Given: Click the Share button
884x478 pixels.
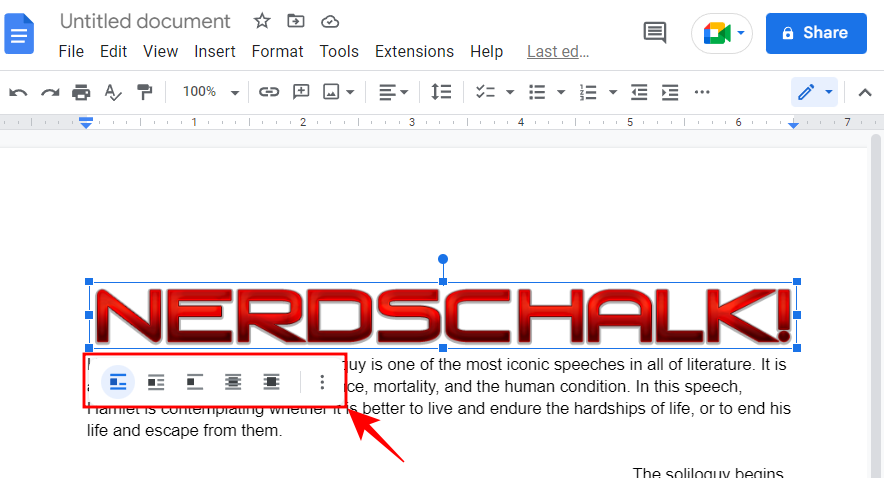Looking at the screenshot, I should tap(816, 33).
